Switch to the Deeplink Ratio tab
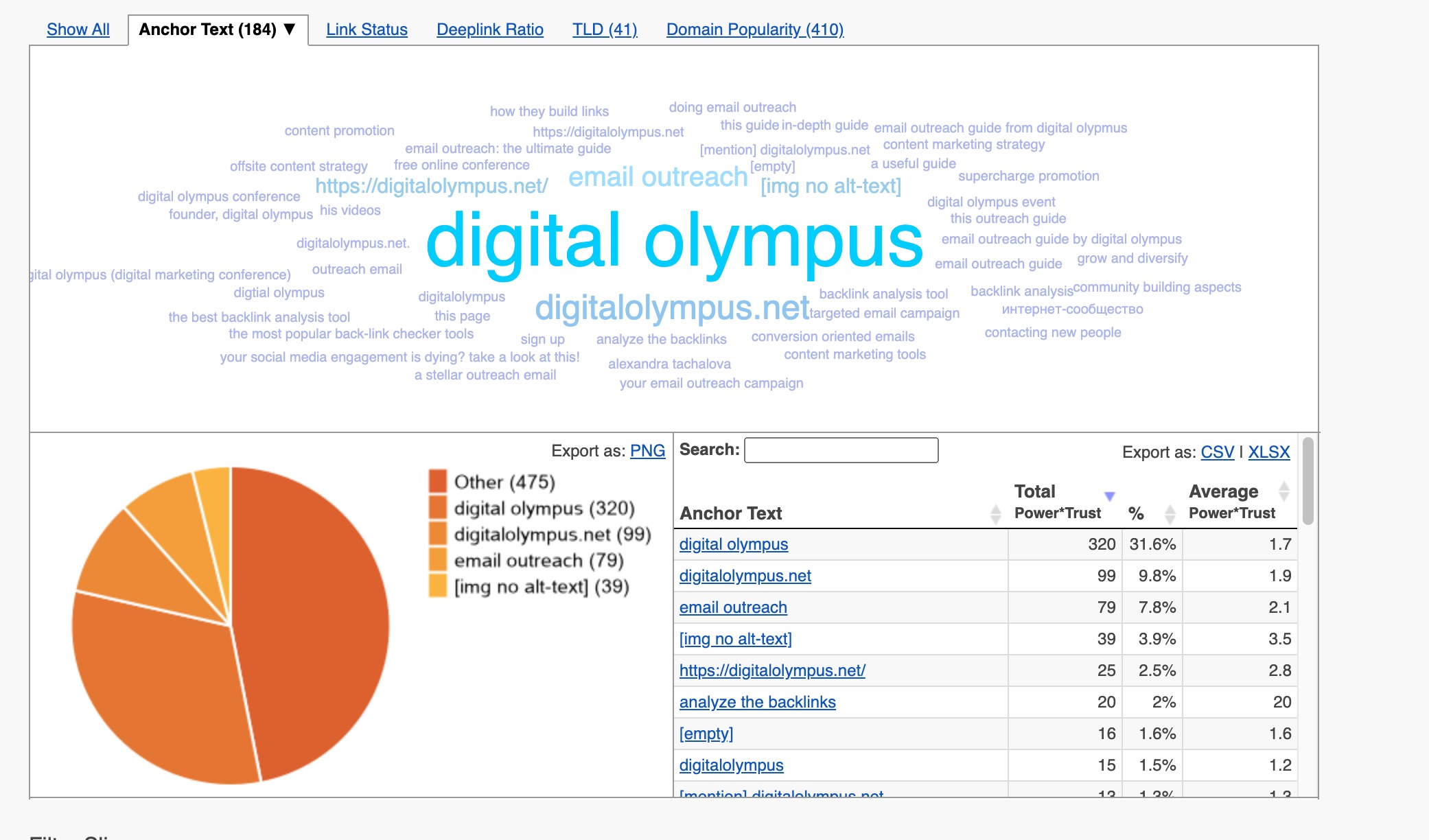Image resolution: width=1429 pixels, height=840 pixels. click(x=490, y=30)
